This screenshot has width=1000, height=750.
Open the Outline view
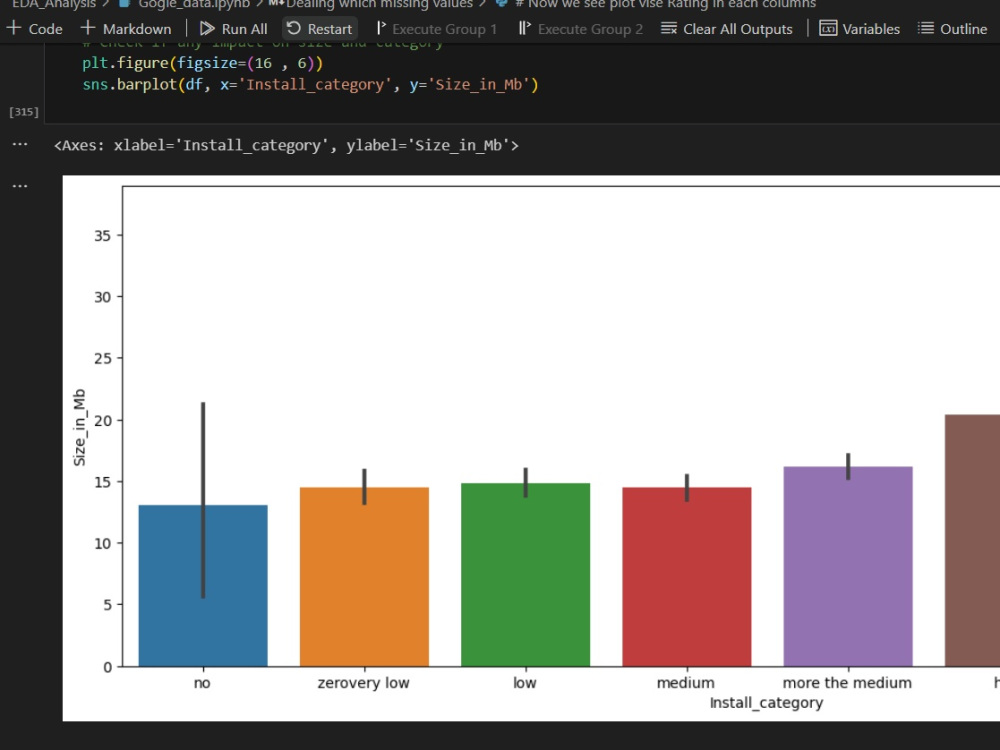[x=951, y=28]
